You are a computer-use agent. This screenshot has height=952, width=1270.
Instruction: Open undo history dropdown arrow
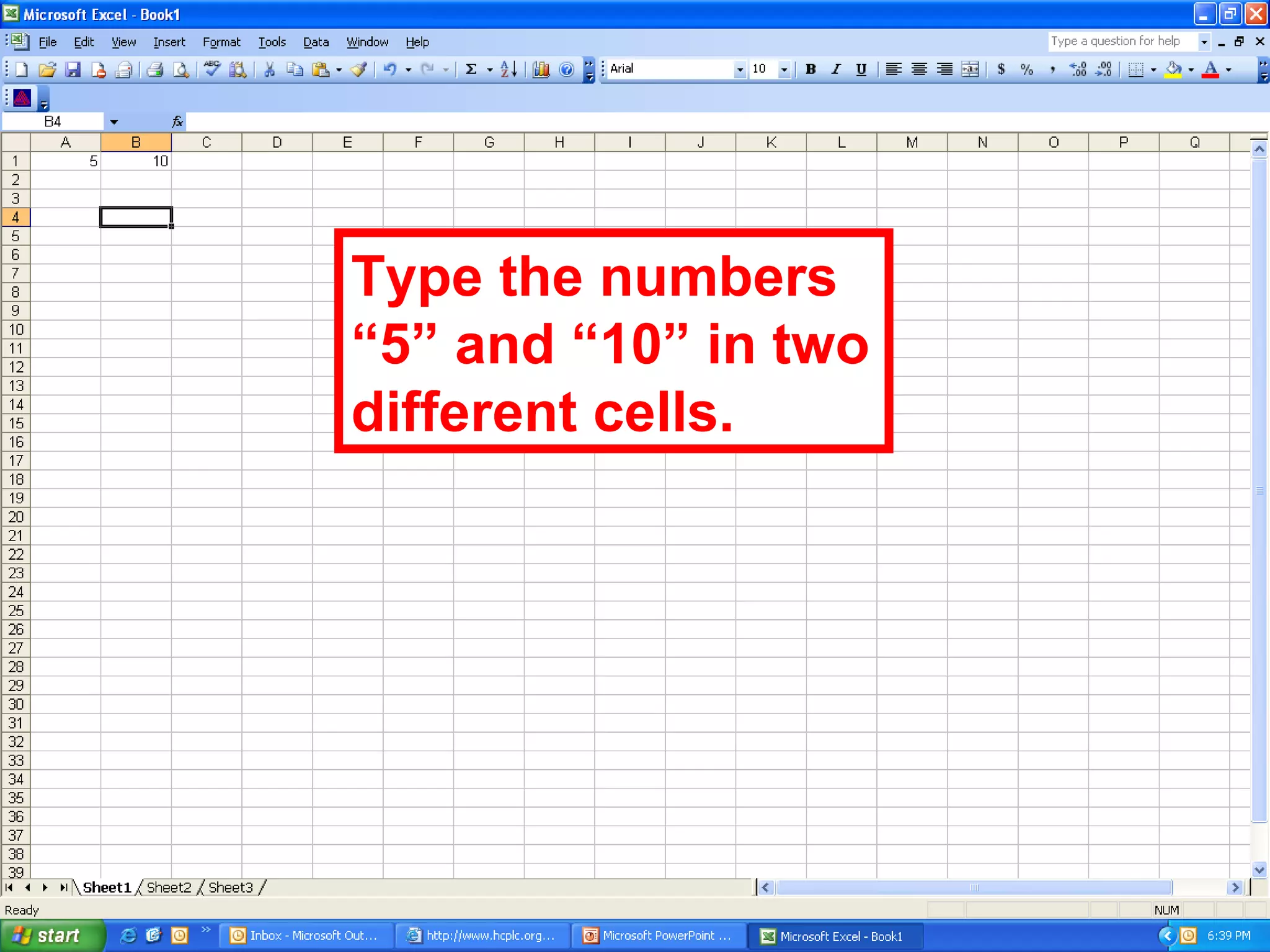point(408,69)
